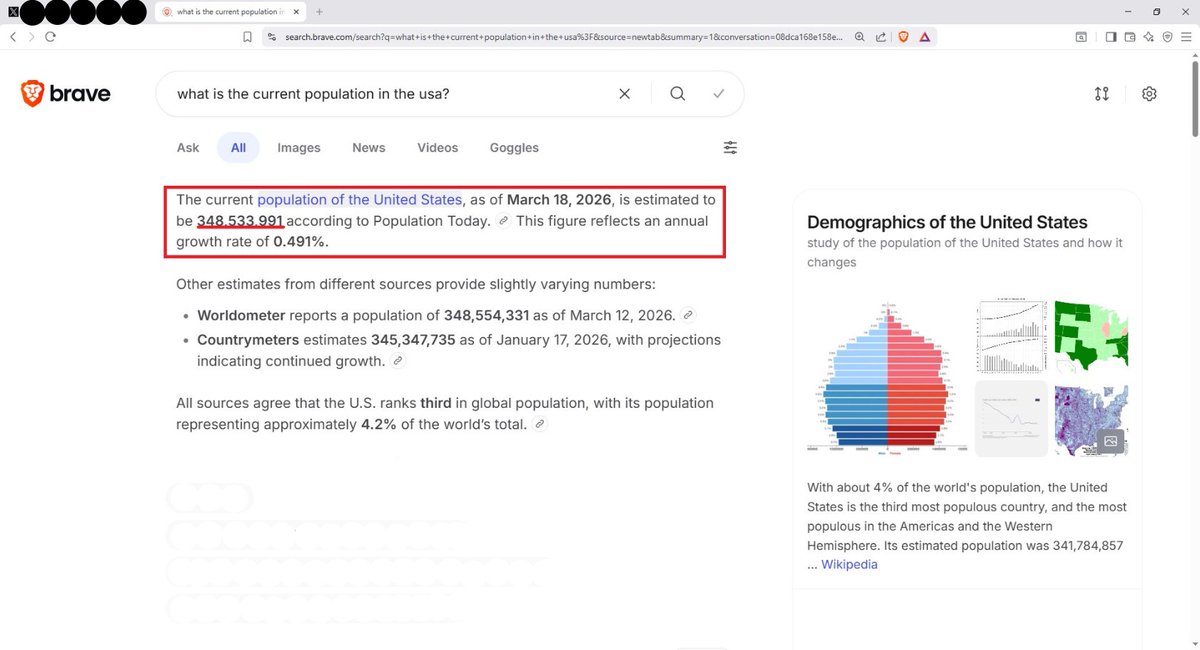Click the Brave VPN shield icon
1200x650 pixels.
pos(1168,36)
